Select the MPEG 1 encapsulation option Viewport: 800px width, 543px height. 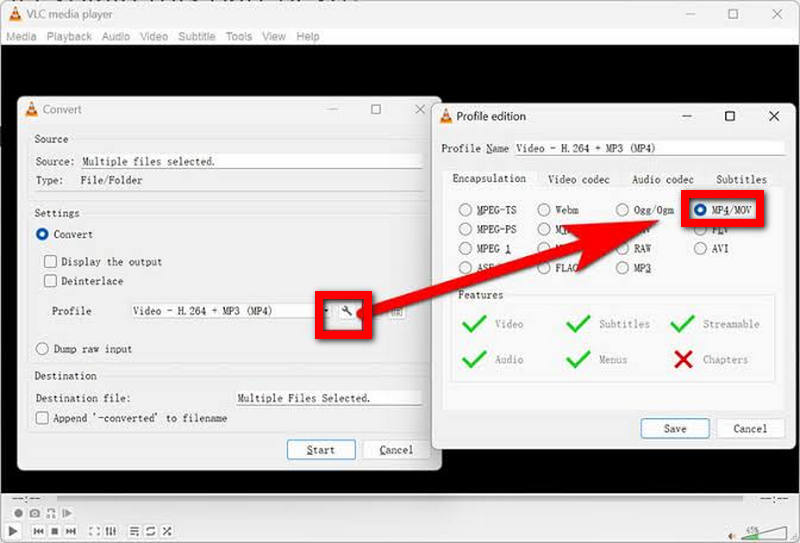coord(465,249)
